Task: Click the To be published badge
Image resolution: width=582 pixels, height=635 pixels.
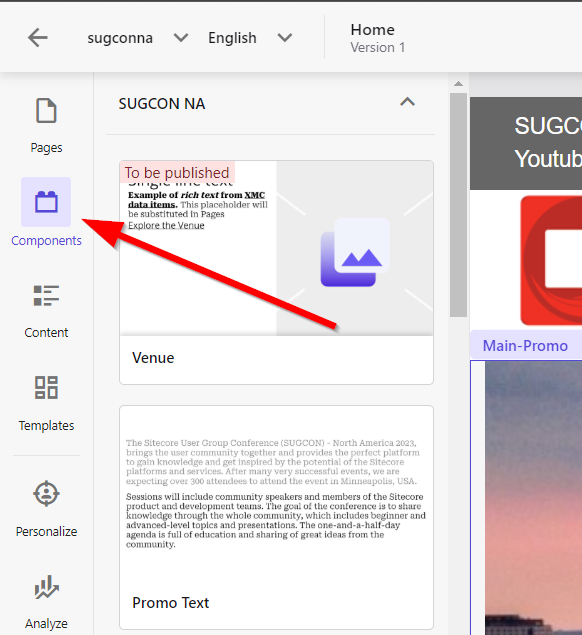Action: click(177, 173)
